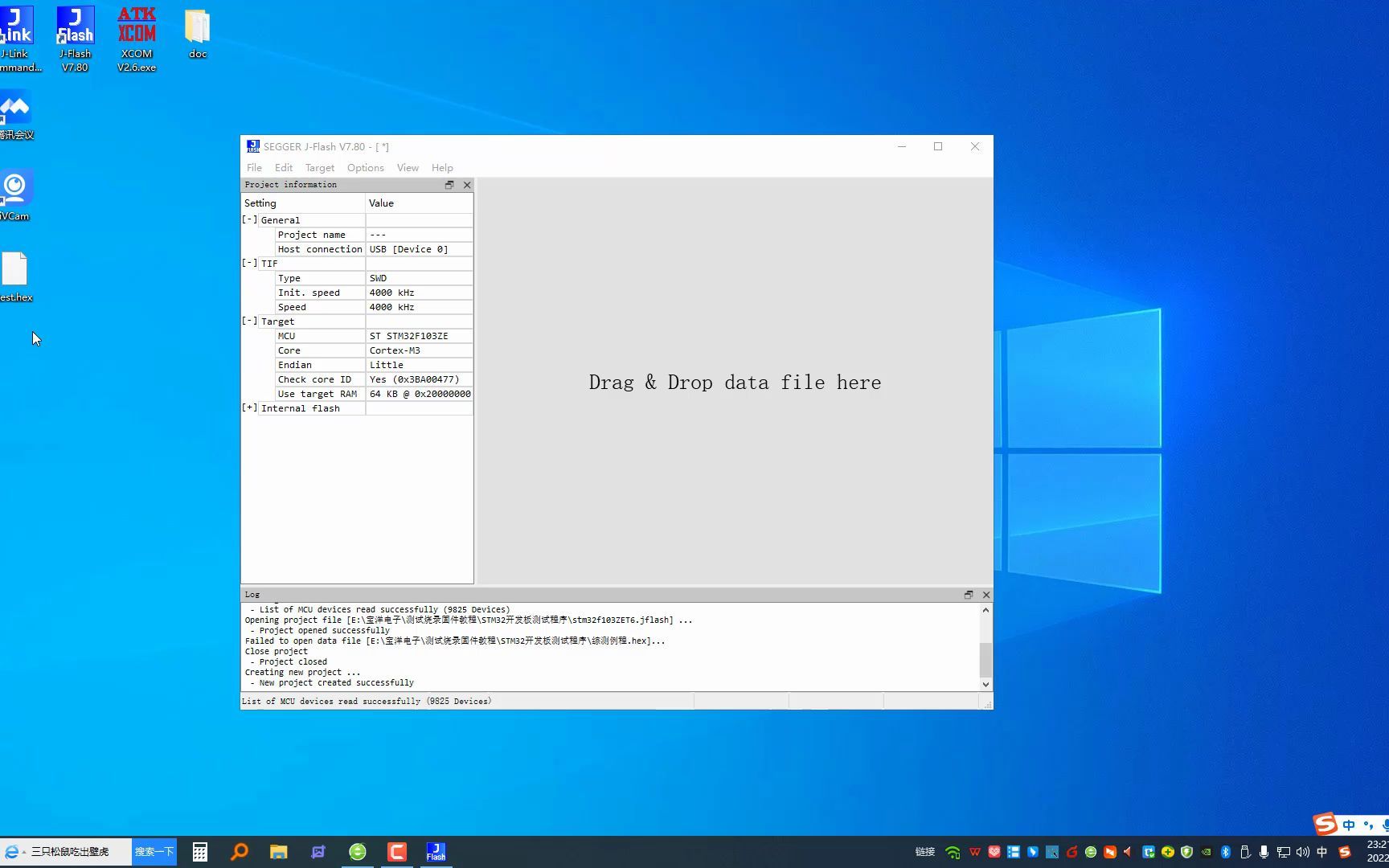The width and height of the screenshot is (1389, 868).
Task: Collapse the Target settings group
Action: (250, 321)
